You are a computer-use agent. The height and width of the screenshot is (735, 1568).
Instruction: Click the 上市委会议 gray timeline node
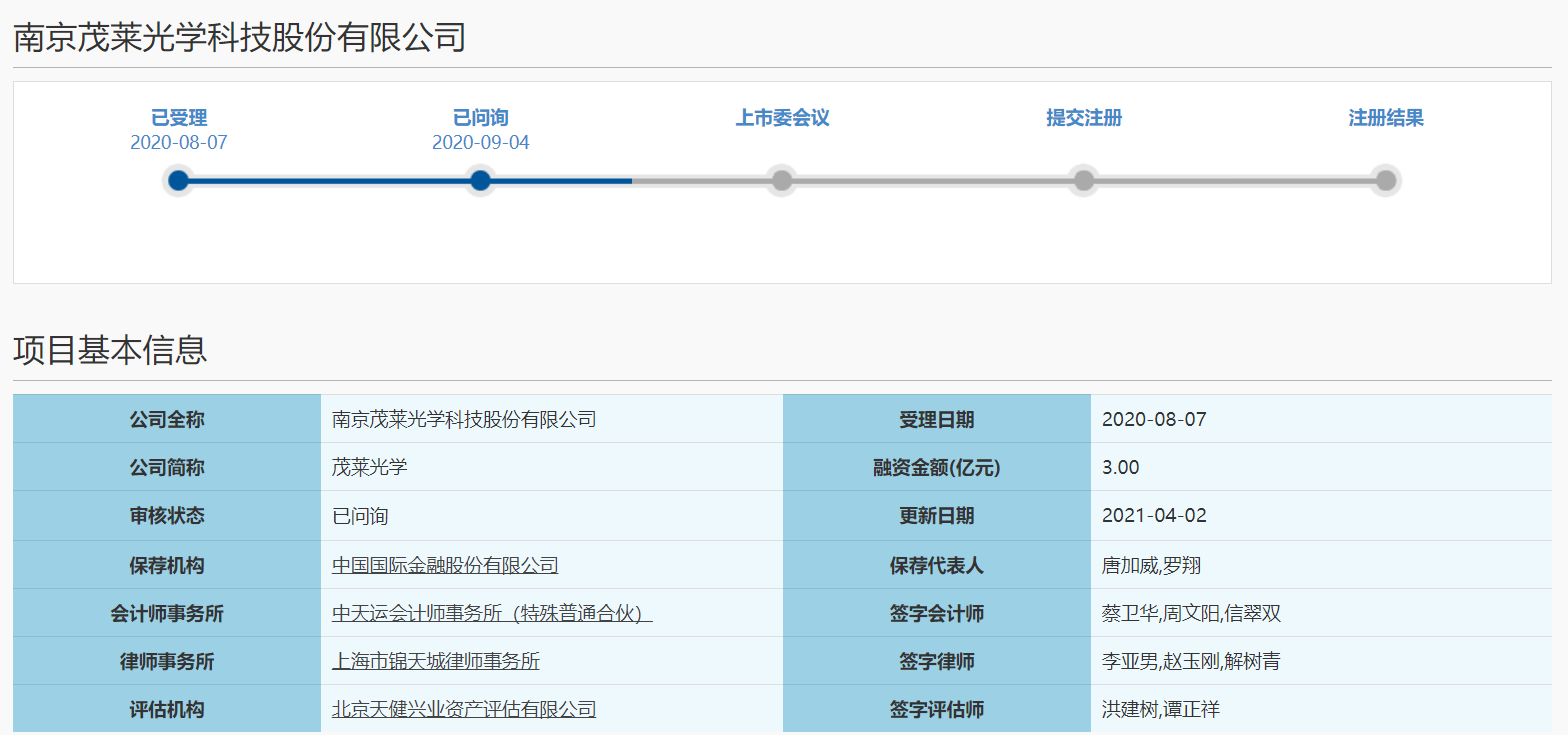[782, 181]
